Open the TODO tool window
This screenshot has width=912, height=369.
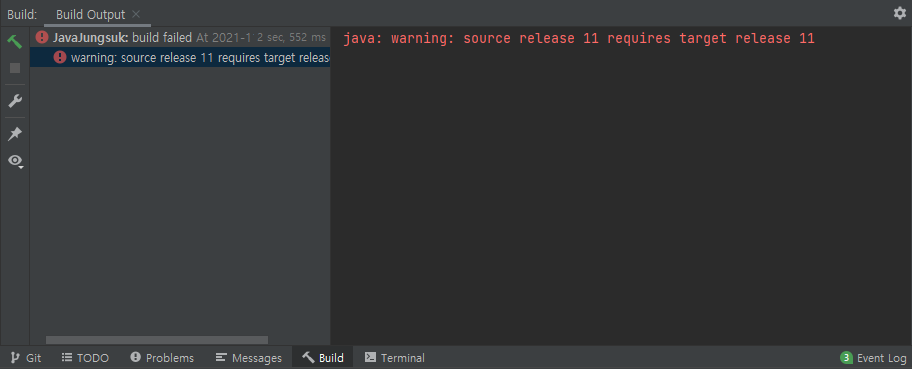click(x=85, y=357)
